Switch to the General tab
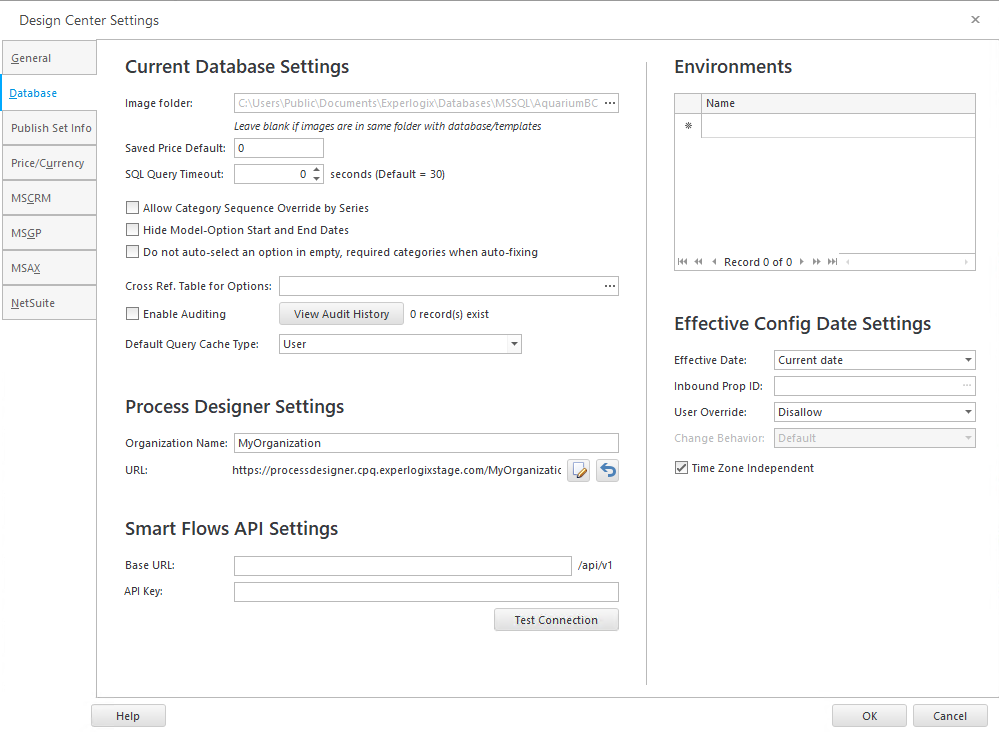The height and width of the screenshot is (732, 999). (49, 58)
